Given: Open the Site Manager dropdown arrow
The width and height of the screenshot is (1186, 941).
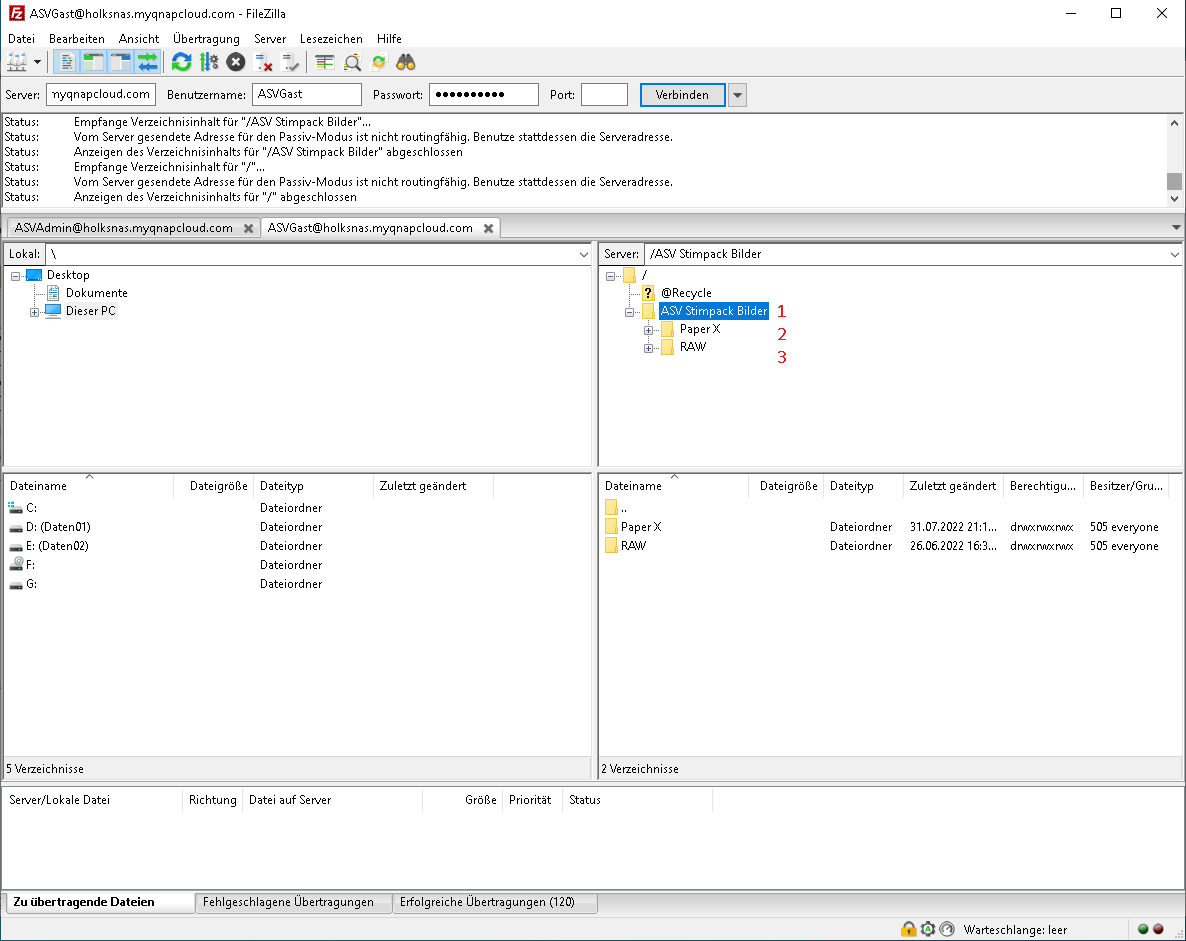Looking at the screenshot, I should 37,62.
